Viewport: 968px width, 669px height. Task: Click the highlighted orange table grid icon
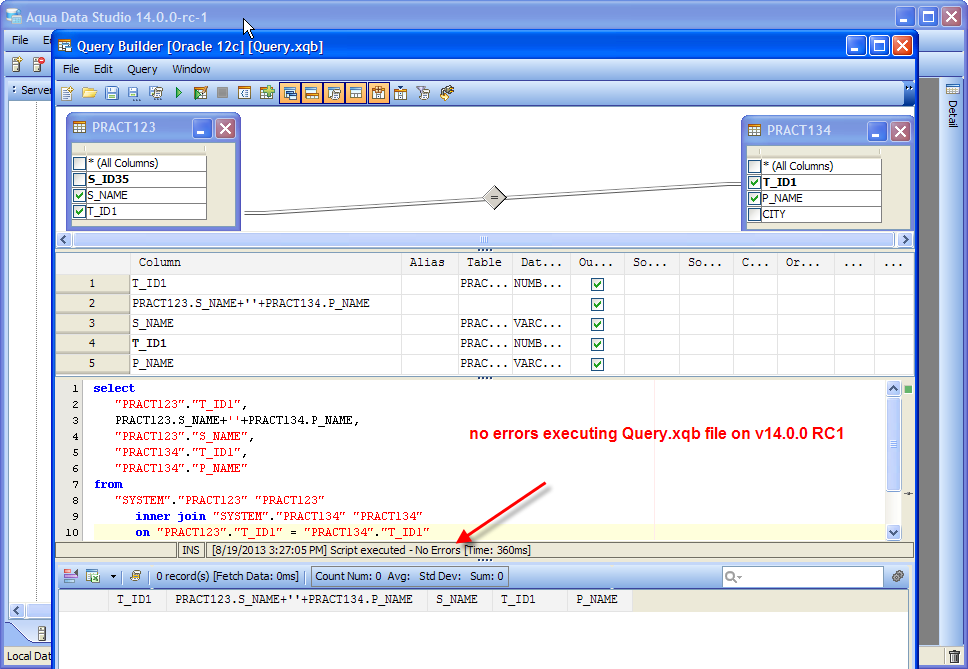click(x=378, y=93)
